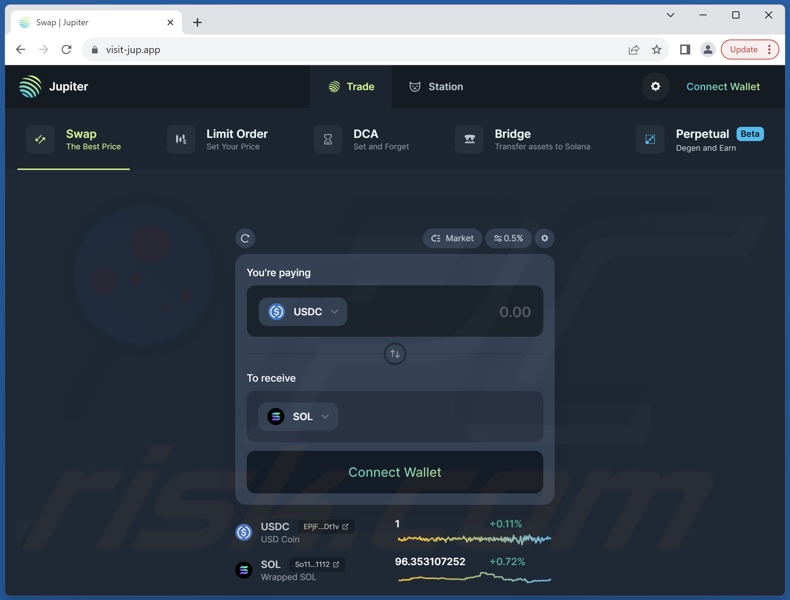Go back in browser history
790x600 pixels.
tap(21, 49)
